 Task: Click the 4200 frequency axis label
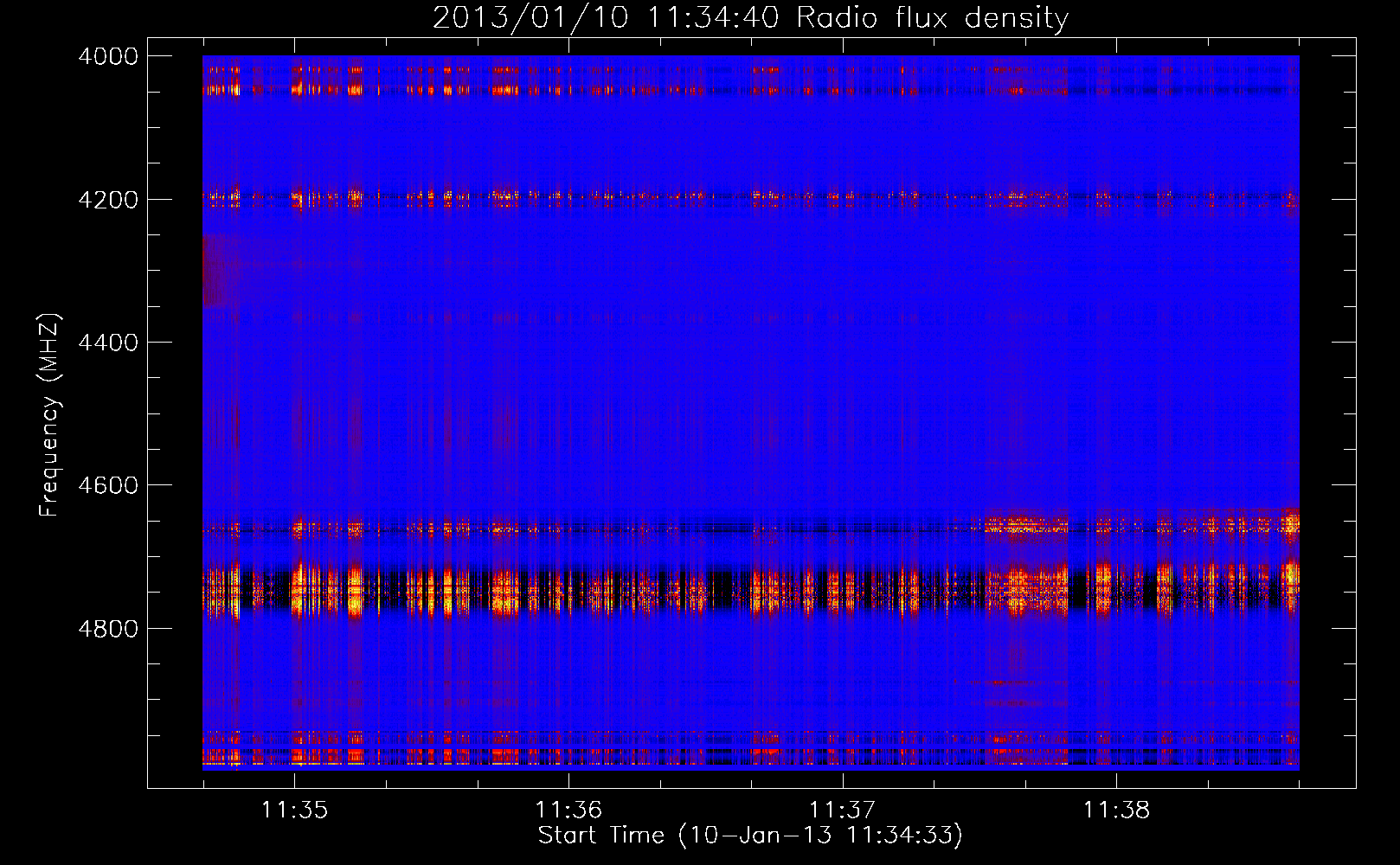[108, 200]
